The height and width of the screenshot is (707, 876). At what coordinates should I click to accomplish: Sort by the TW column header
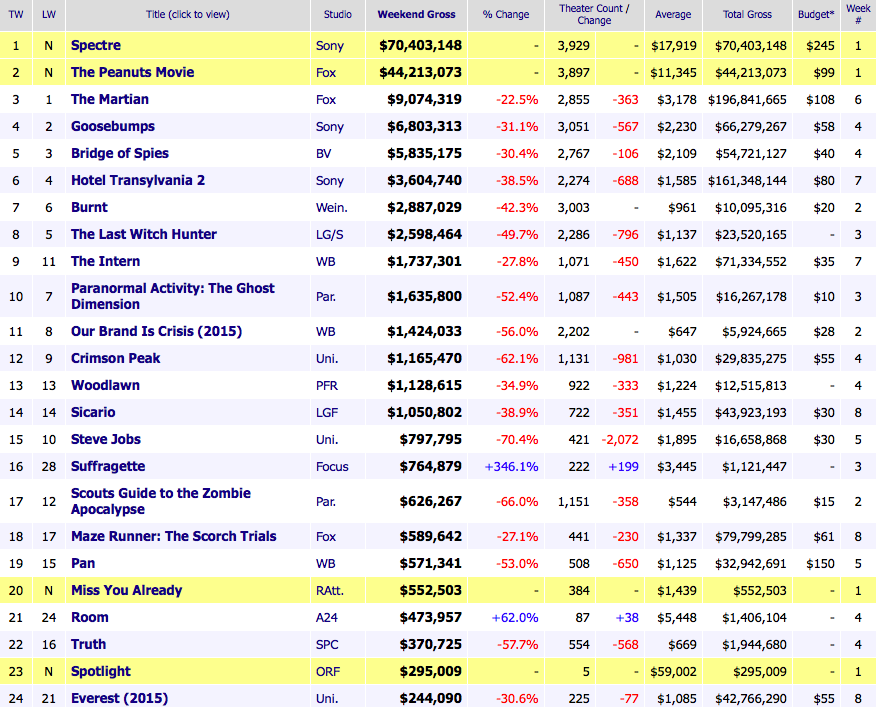(x=16, y=15)
